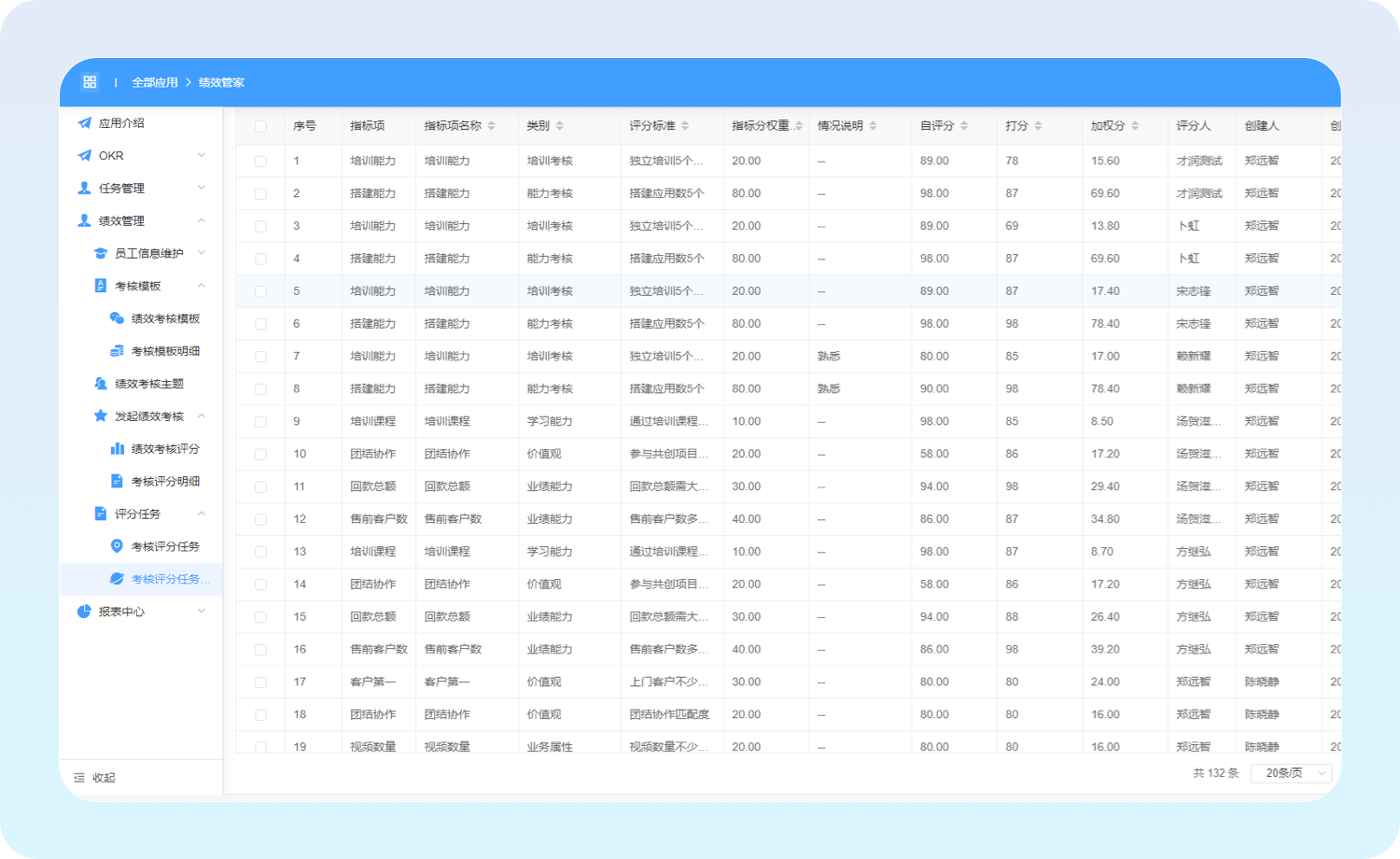The width and height of the screenshot is (1400, 859).
Task: Click the 收起 collapse sidebar button
Action: [x=95, y=778]
